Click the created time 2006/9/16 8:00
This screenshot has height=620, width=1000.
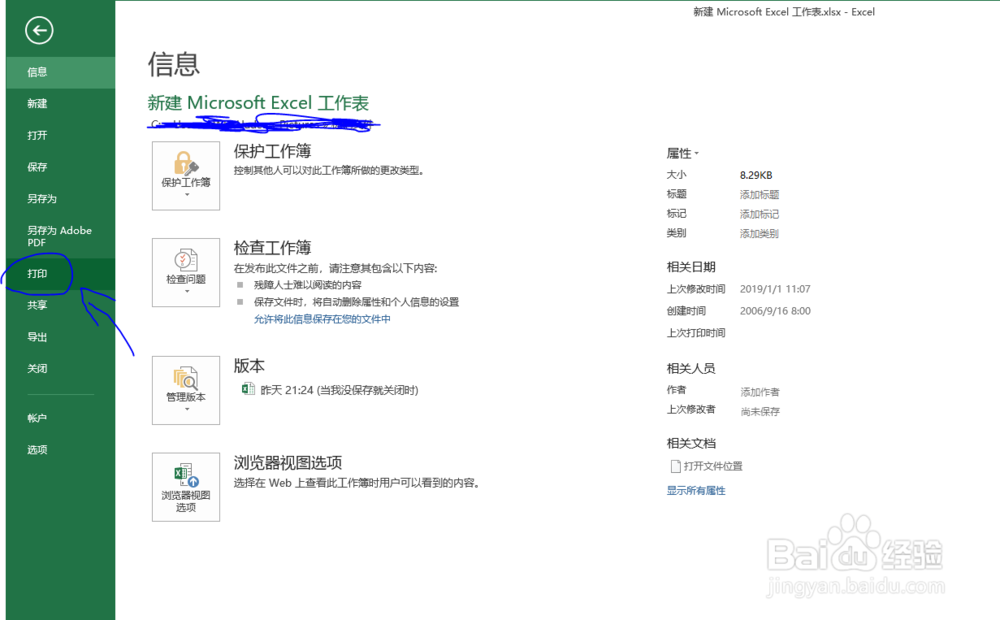pyautogui.click(x=775, y=311)
